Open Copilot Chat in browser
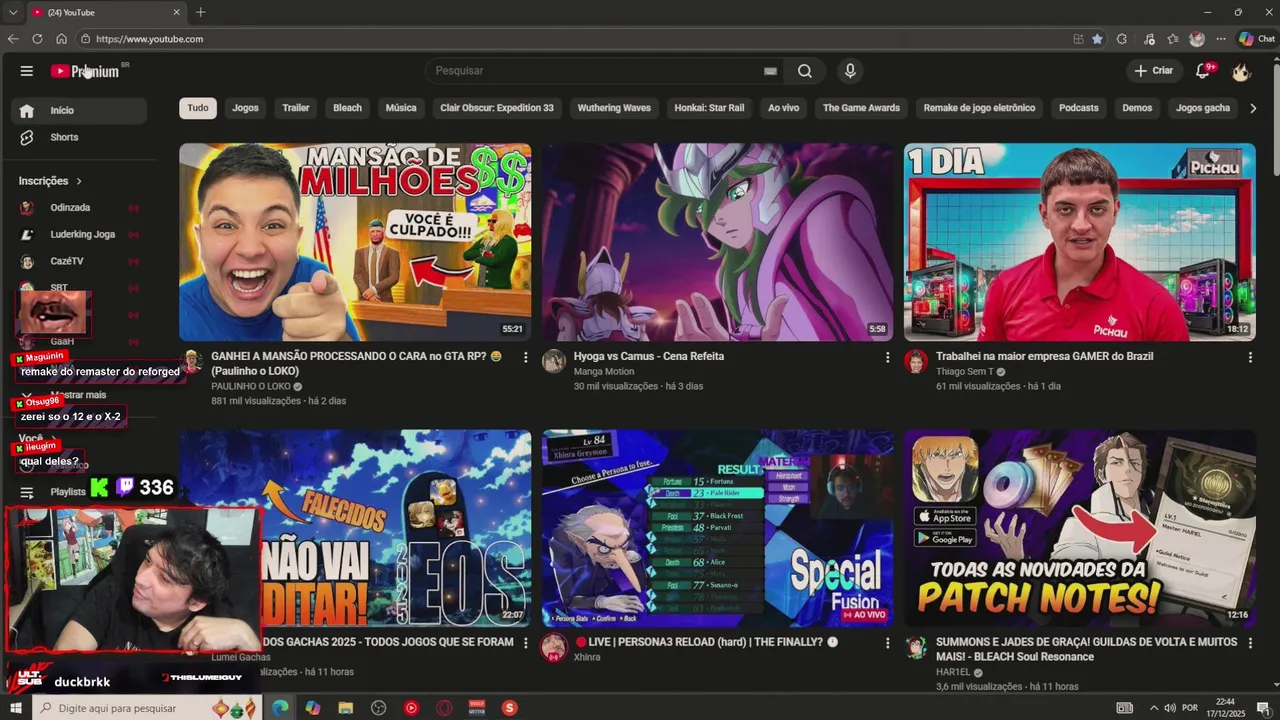This screenshot has height=720, width=1280. (x=1256, y=39)
